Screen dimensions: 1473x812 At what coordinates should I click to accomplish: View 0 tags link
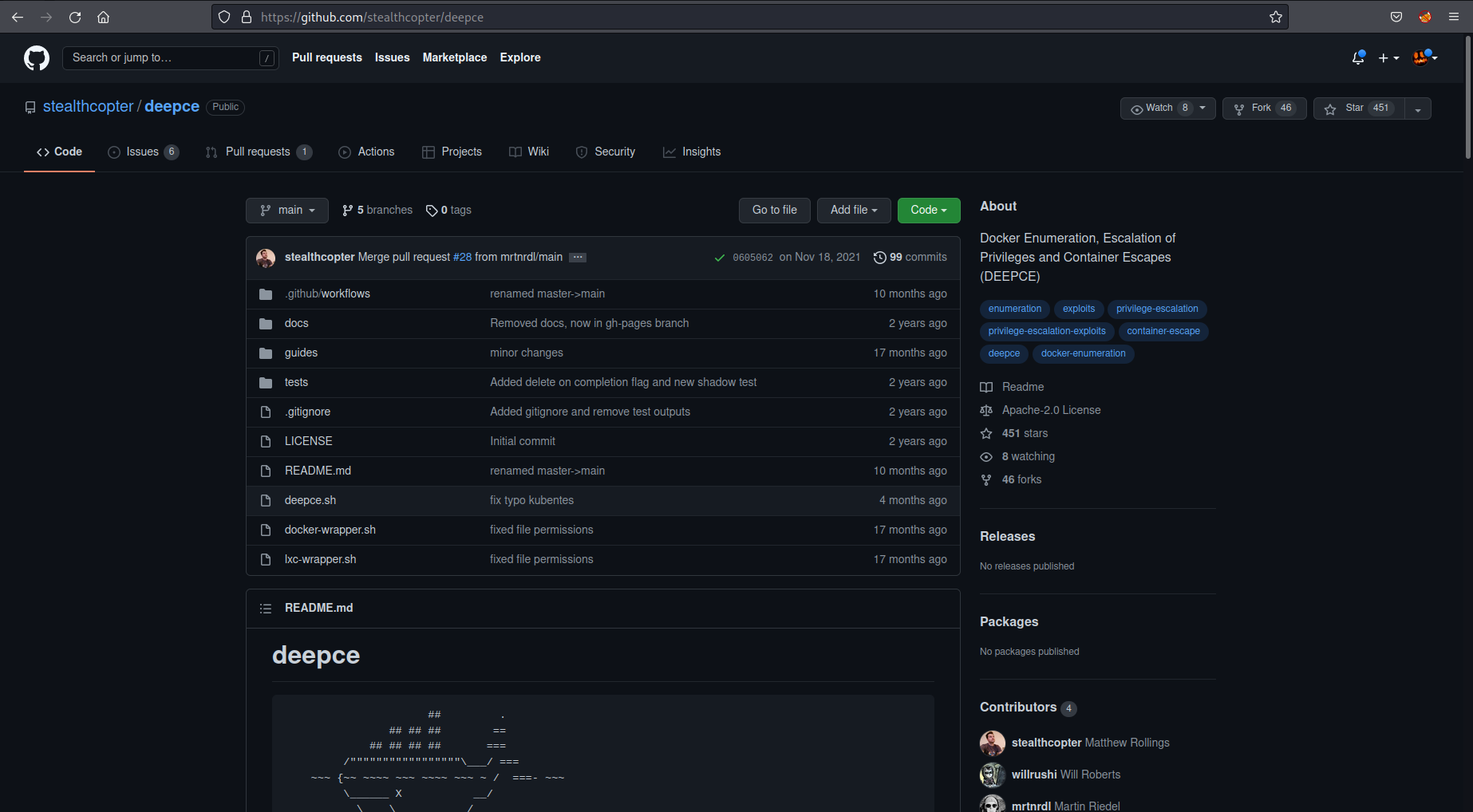coord(448,210)
